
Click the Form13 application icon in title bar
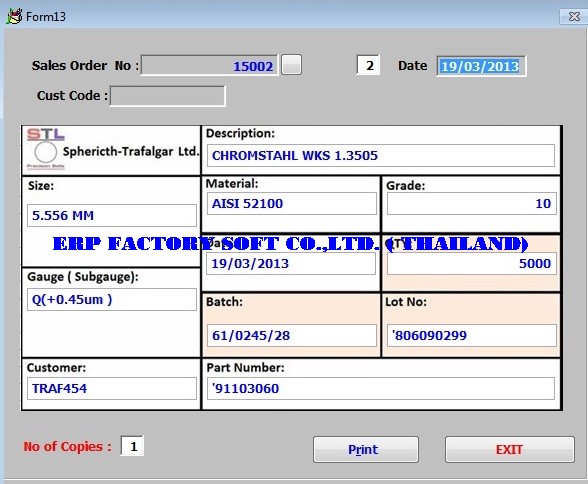pyautogui.click(x=14, y=16)
